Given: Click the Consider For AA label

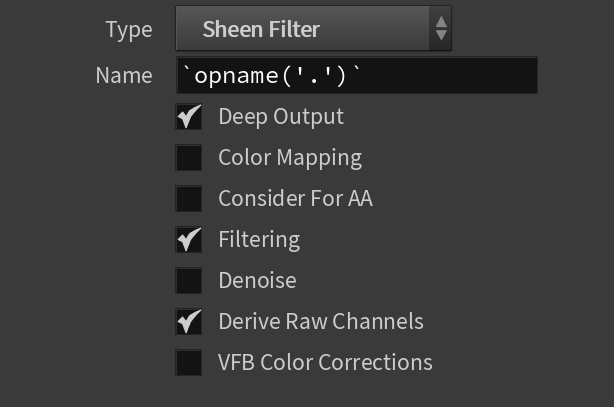Looking at the screenshot, I should [x=296, y=198].
